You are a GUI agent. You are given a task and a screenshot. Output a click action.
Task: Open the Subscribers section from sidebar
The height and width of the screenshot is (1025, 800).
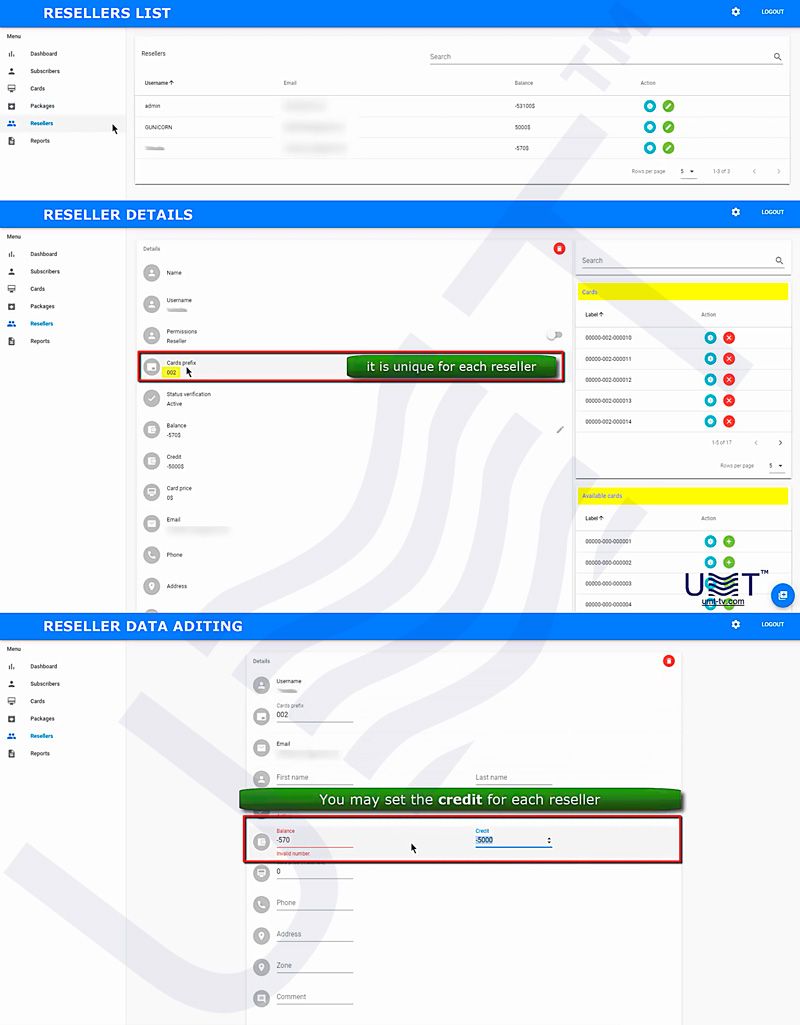(44, 70)
